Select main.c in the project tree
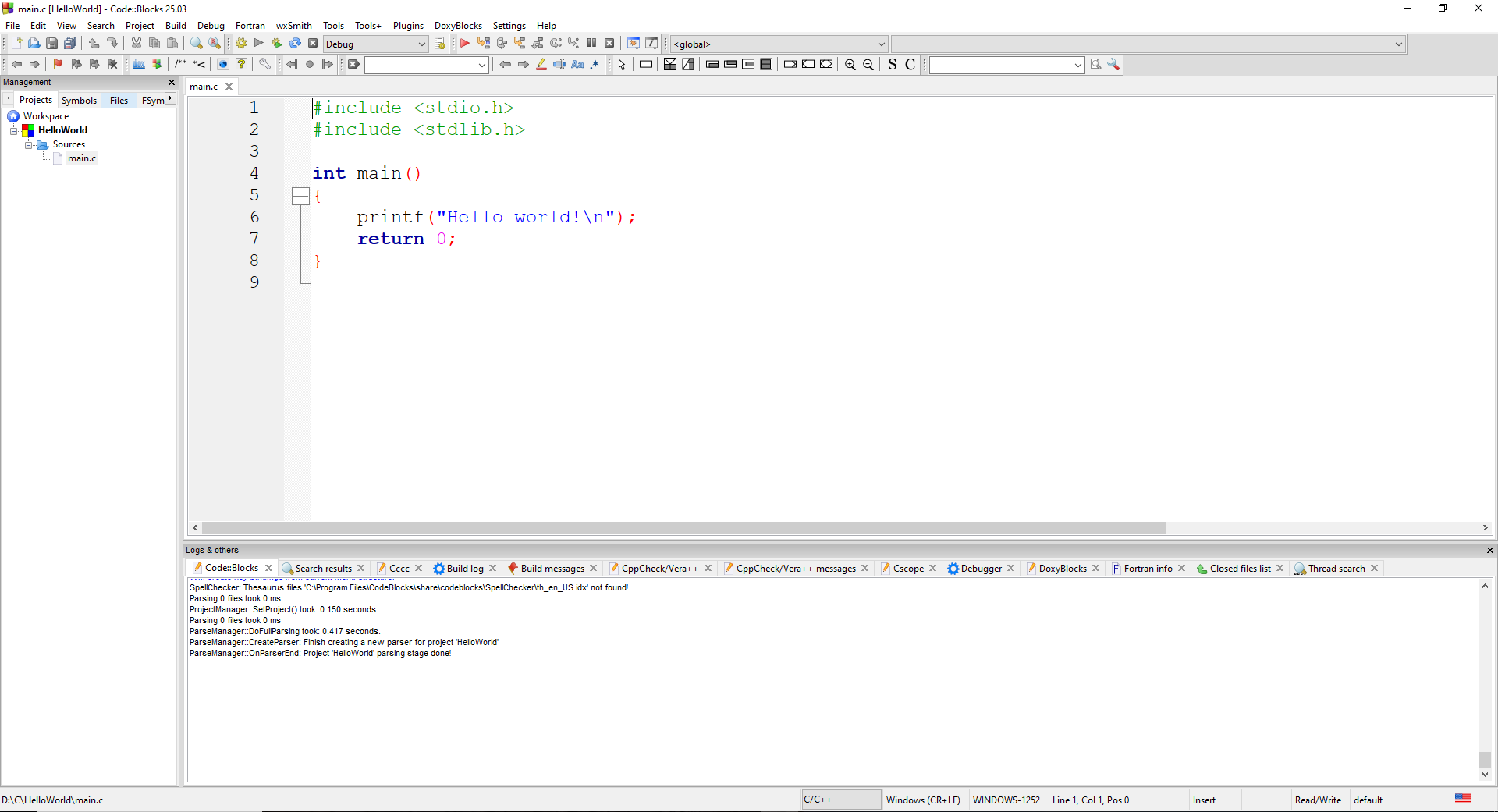Screen dimensions: 1498x812 pos(81,158)
